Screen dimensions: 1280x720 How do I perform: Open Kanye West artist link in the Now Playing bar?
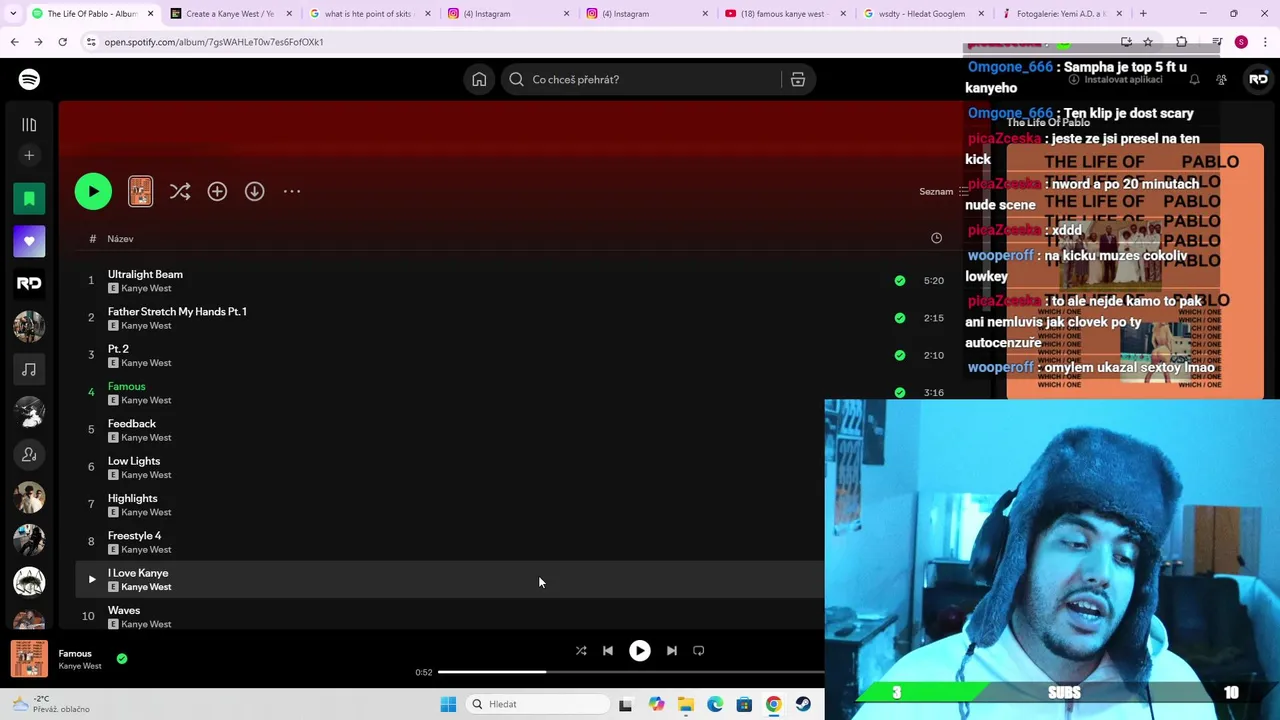[x=80, y=666]
